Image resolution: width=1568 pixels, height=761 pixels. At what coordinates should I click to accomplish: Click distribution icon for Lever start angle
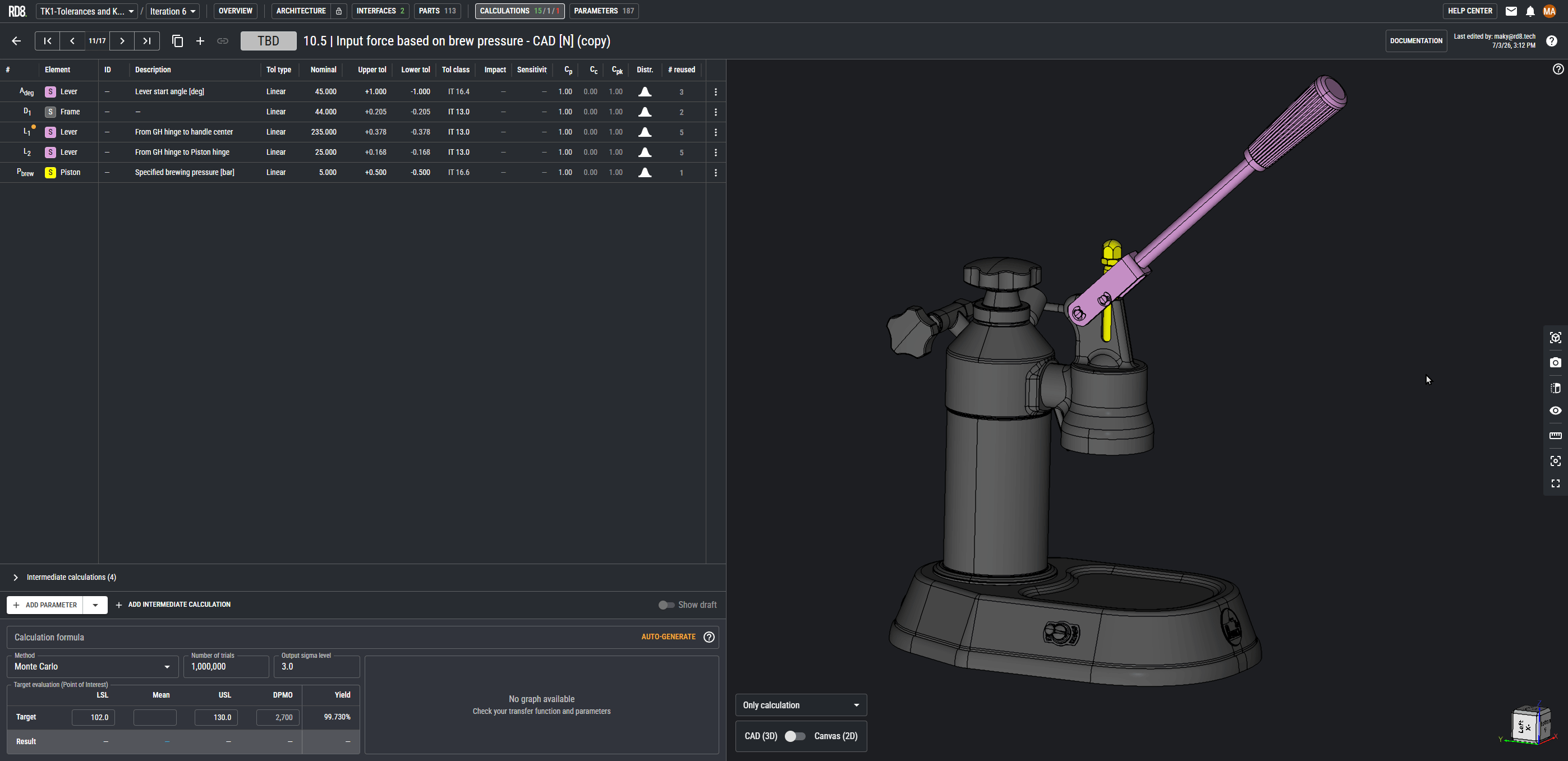click(x=645, y=92)
